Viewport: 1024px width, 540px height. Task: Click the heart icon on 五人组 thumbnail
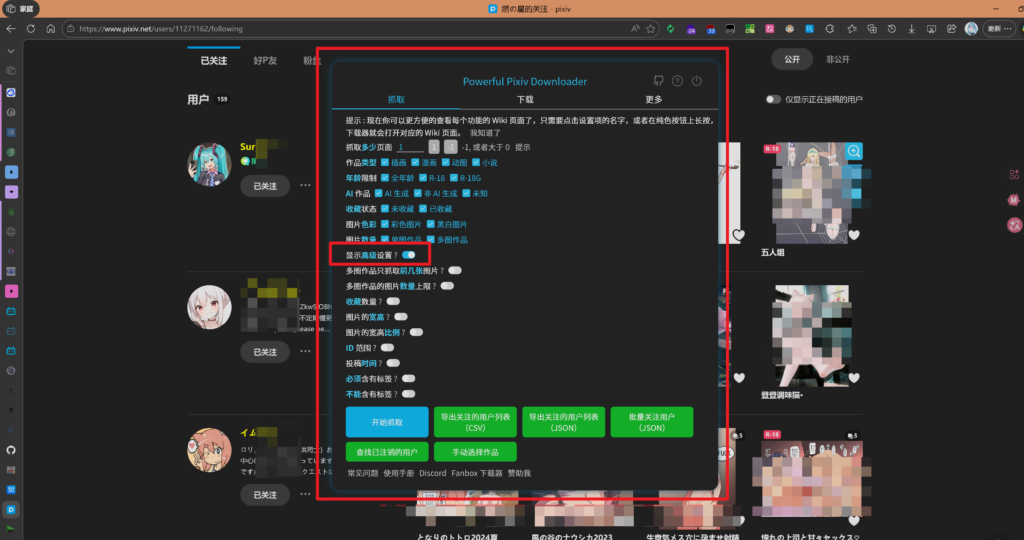tap(739, 235)
